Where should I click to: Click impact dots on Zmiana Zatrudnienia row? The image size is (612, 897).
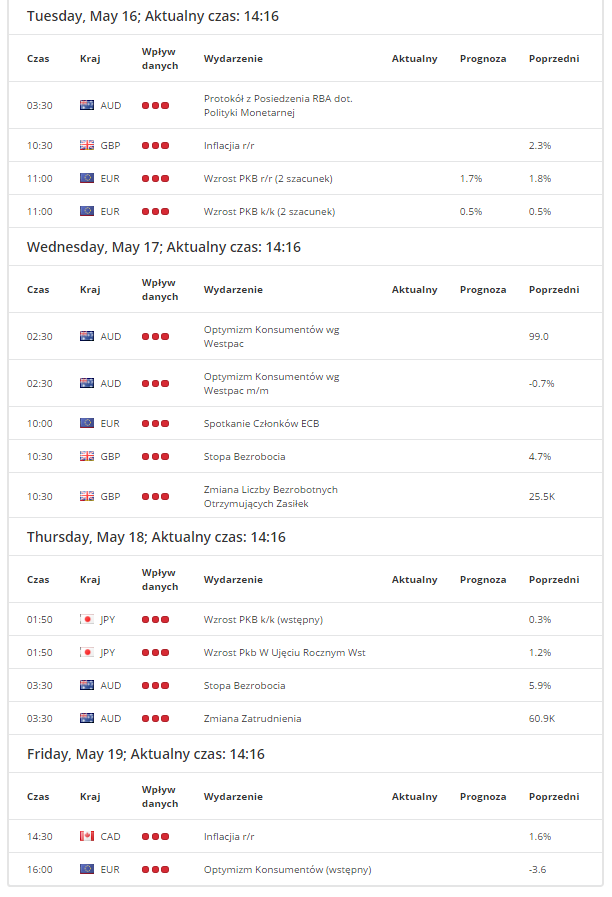(155, 718)
